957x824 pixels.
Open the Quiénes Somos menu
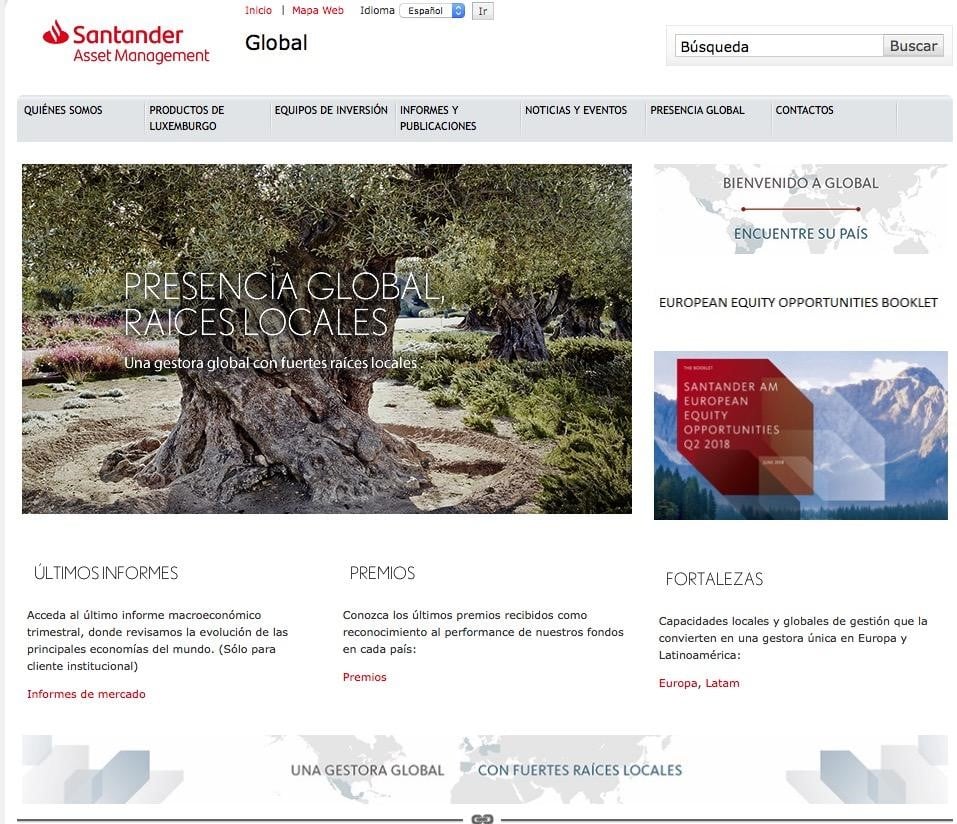click(63, 110)
